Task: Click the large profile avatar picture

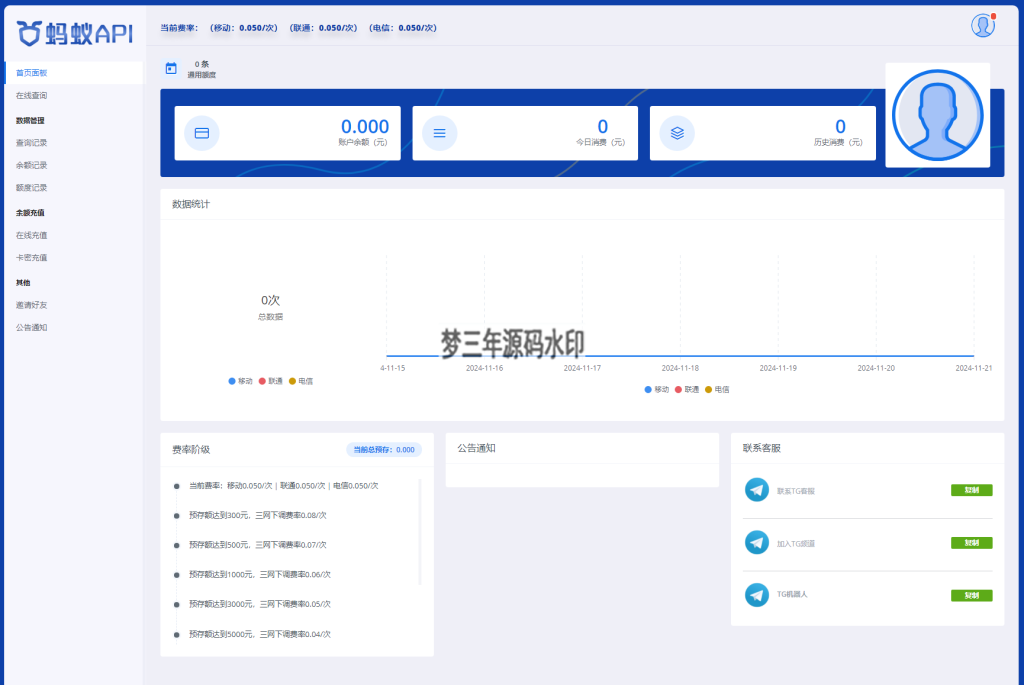Action: [x=938, y=115]
